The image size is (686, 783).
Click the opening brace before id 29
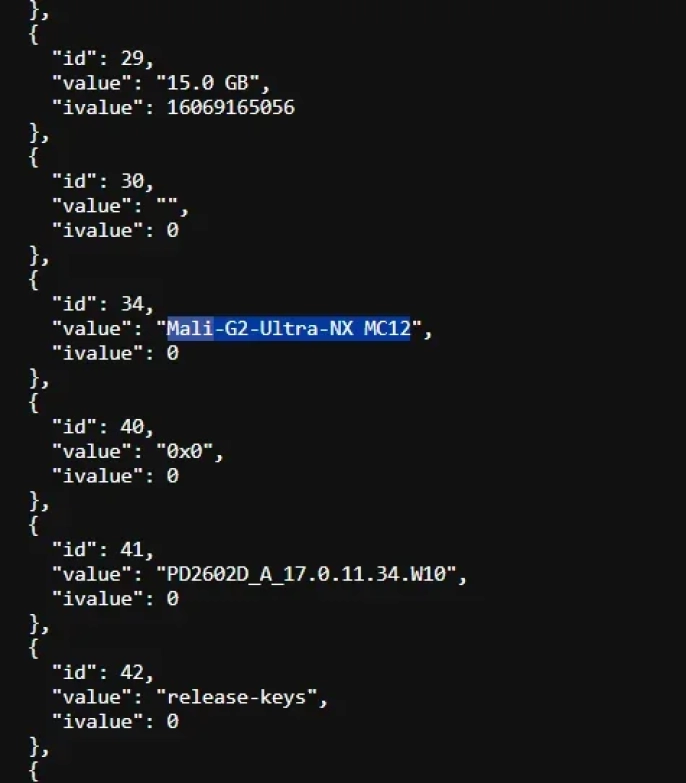pos(34,34)
